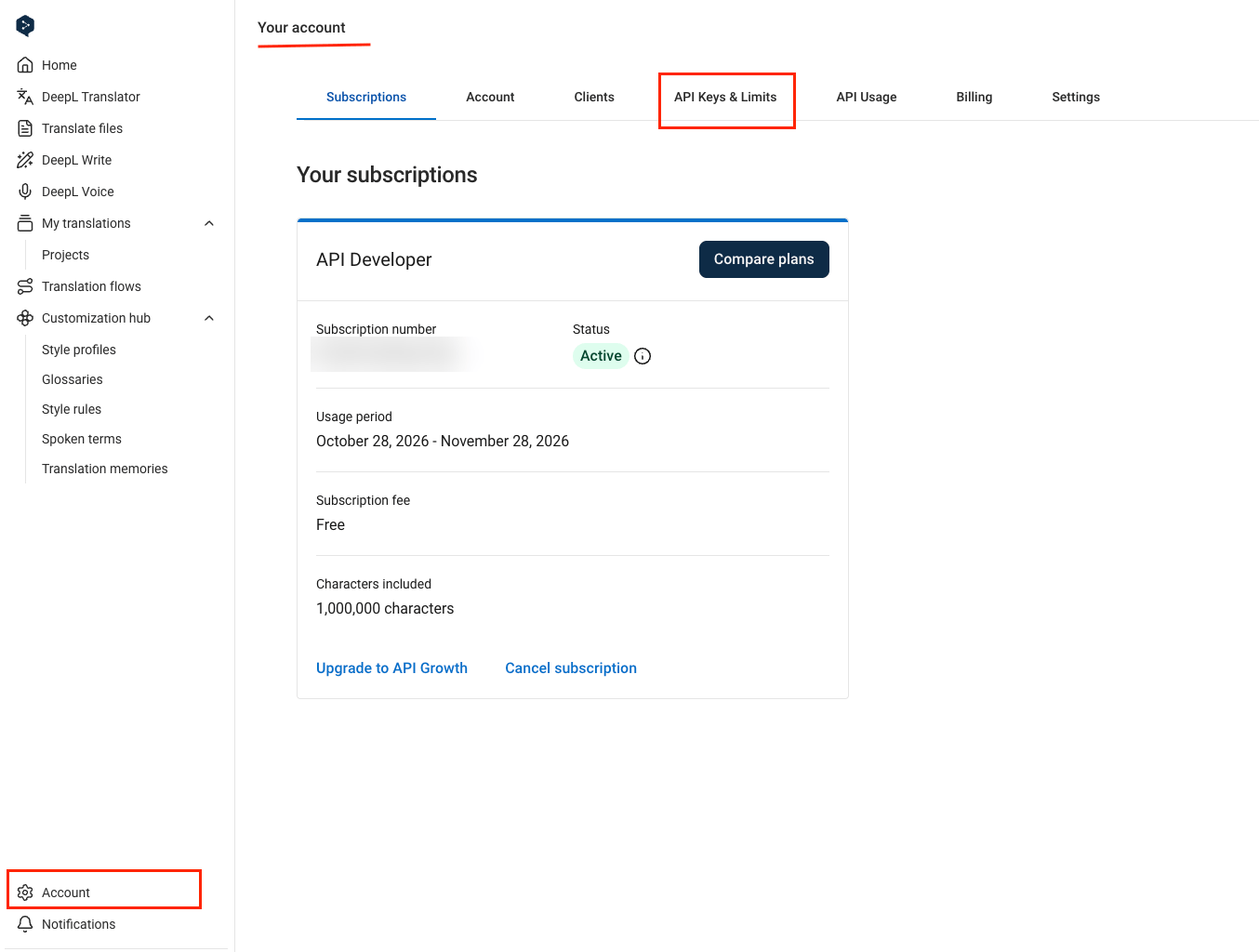Screen dimensions: 1259x952
Task: Click the blurred subscription number field
Action: [x=391, y=354]
